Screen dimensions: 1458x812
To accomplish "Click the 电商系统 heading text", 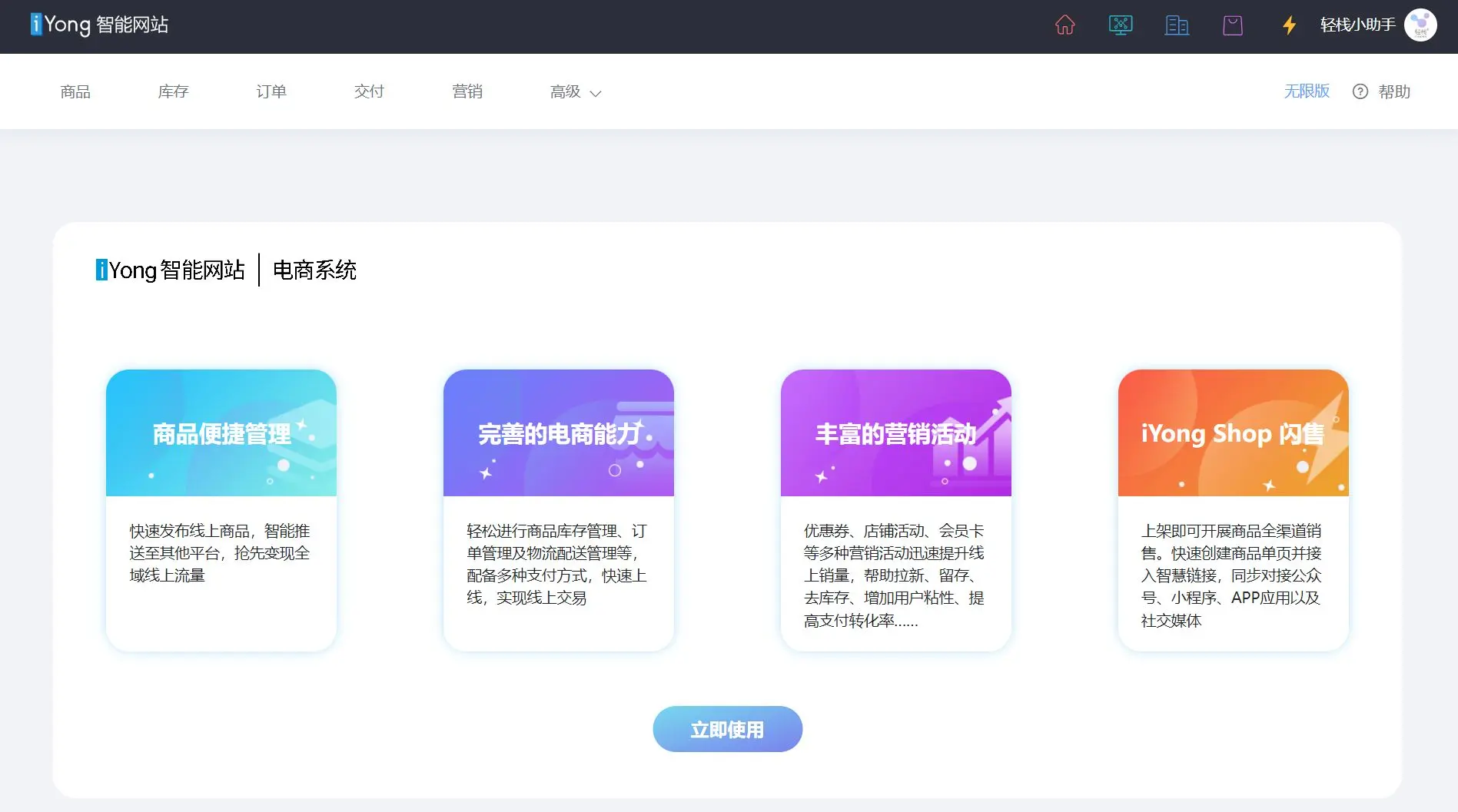I will (314, 270).
